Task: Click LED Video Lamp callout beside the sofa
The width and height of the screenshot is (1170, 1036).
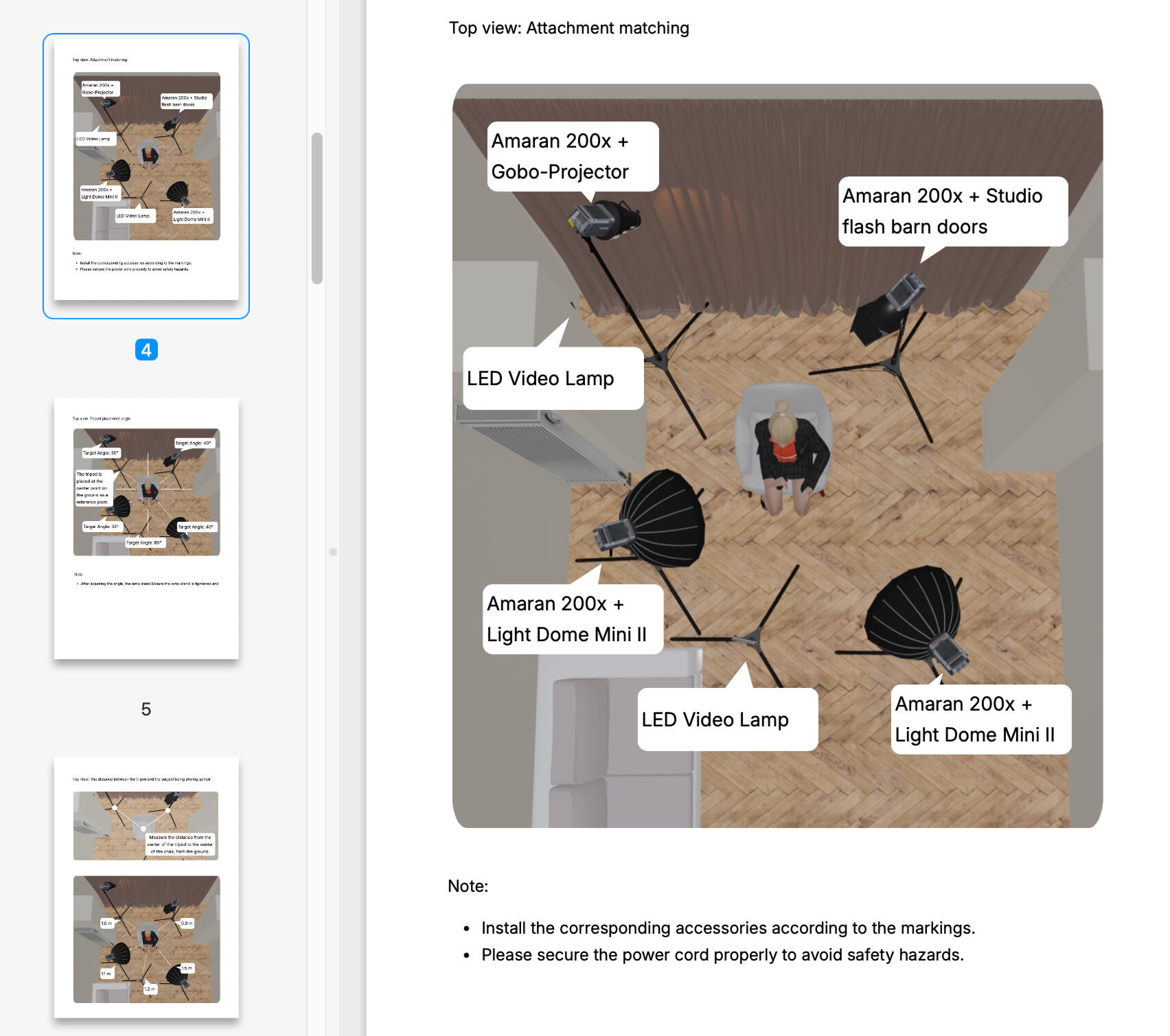Action: [x=726, y=720]
